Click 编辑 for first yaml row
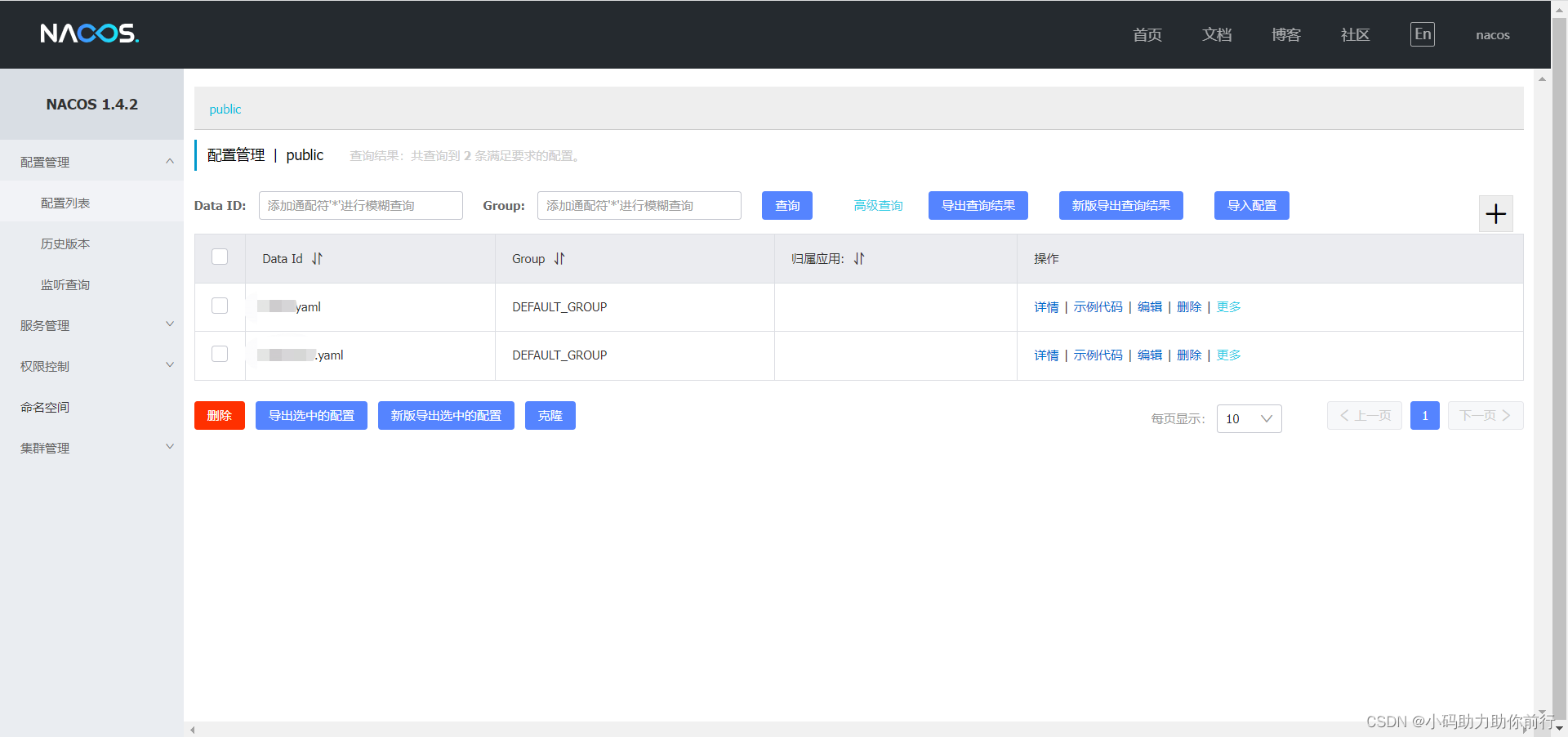This screenshot has height=737, width=1568. tap(1150, 307)
